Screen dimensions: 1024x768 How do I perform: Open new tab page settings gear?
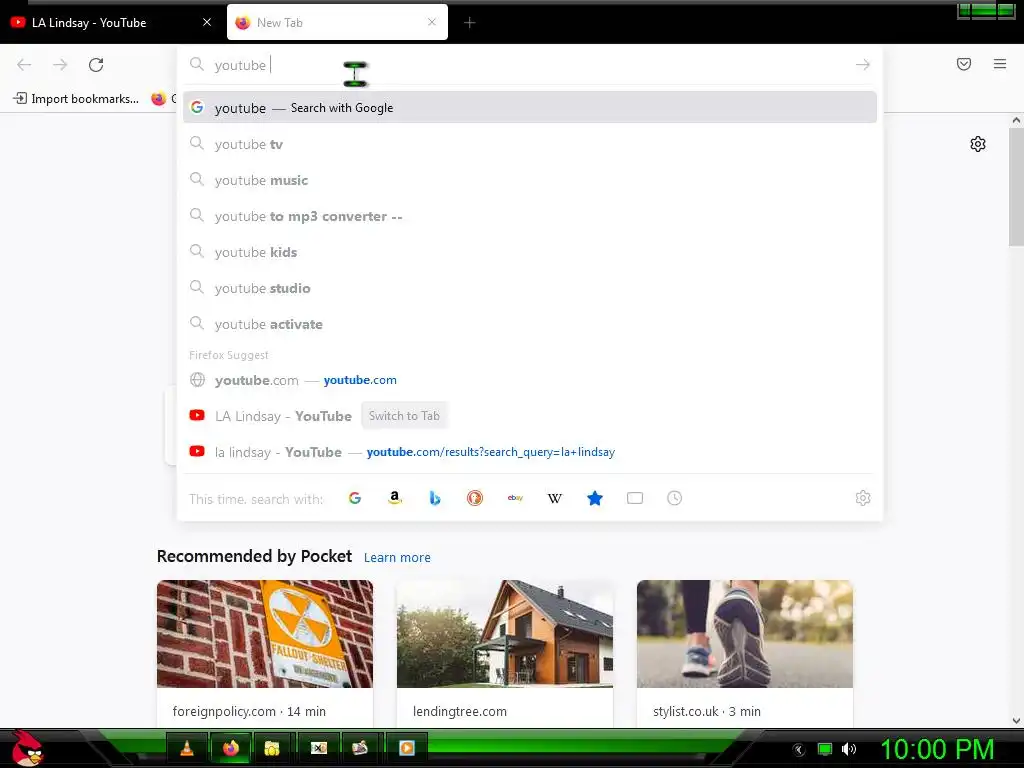coord(977,144)
